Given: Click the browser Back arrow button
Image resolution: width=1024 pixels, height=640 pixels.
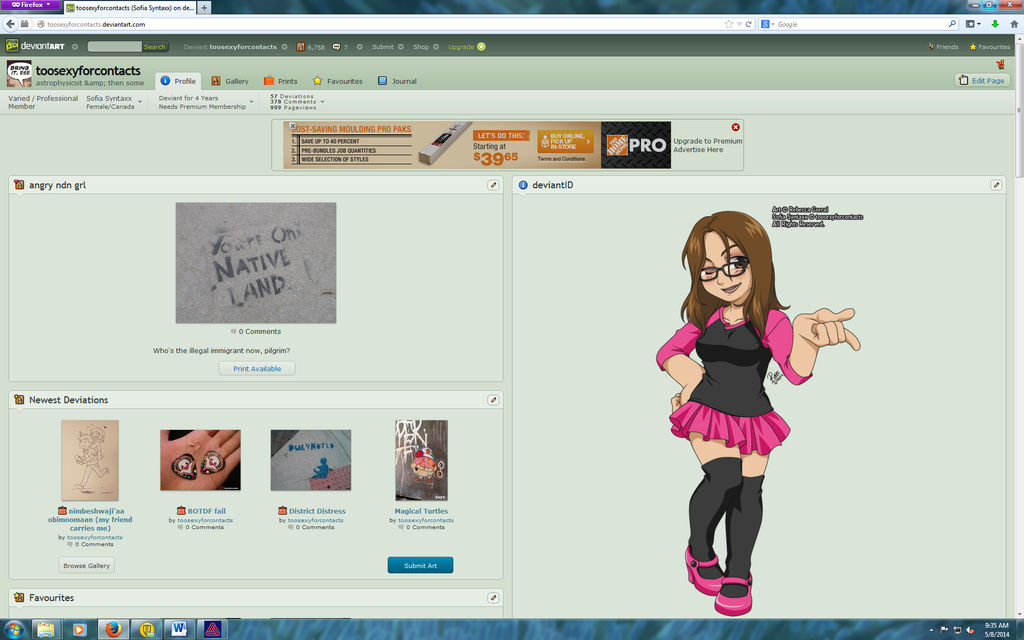Looking at the screenshot, I should 10,24.
